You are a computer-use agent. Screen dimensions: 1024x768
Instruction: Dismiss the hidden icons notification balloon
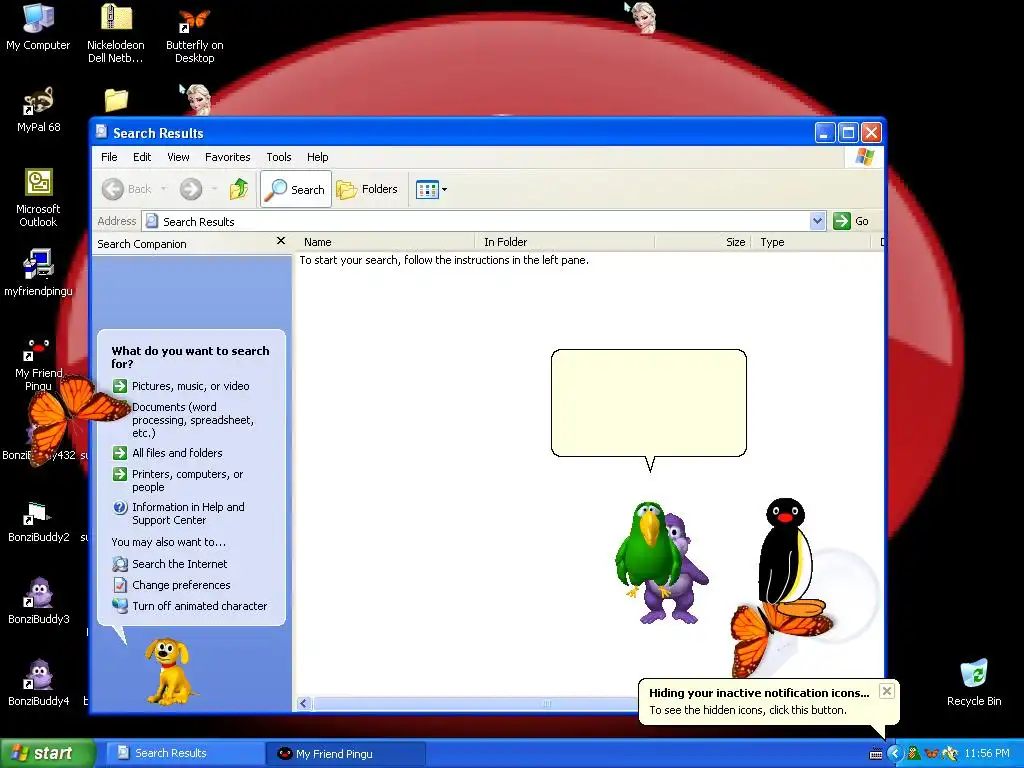pyautogui.click(x=886, y=691)
